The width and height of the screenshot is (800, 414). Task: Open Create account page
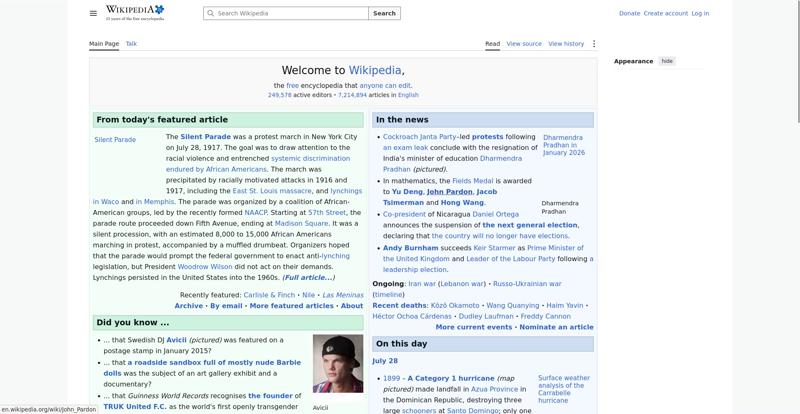pos(665,13)
